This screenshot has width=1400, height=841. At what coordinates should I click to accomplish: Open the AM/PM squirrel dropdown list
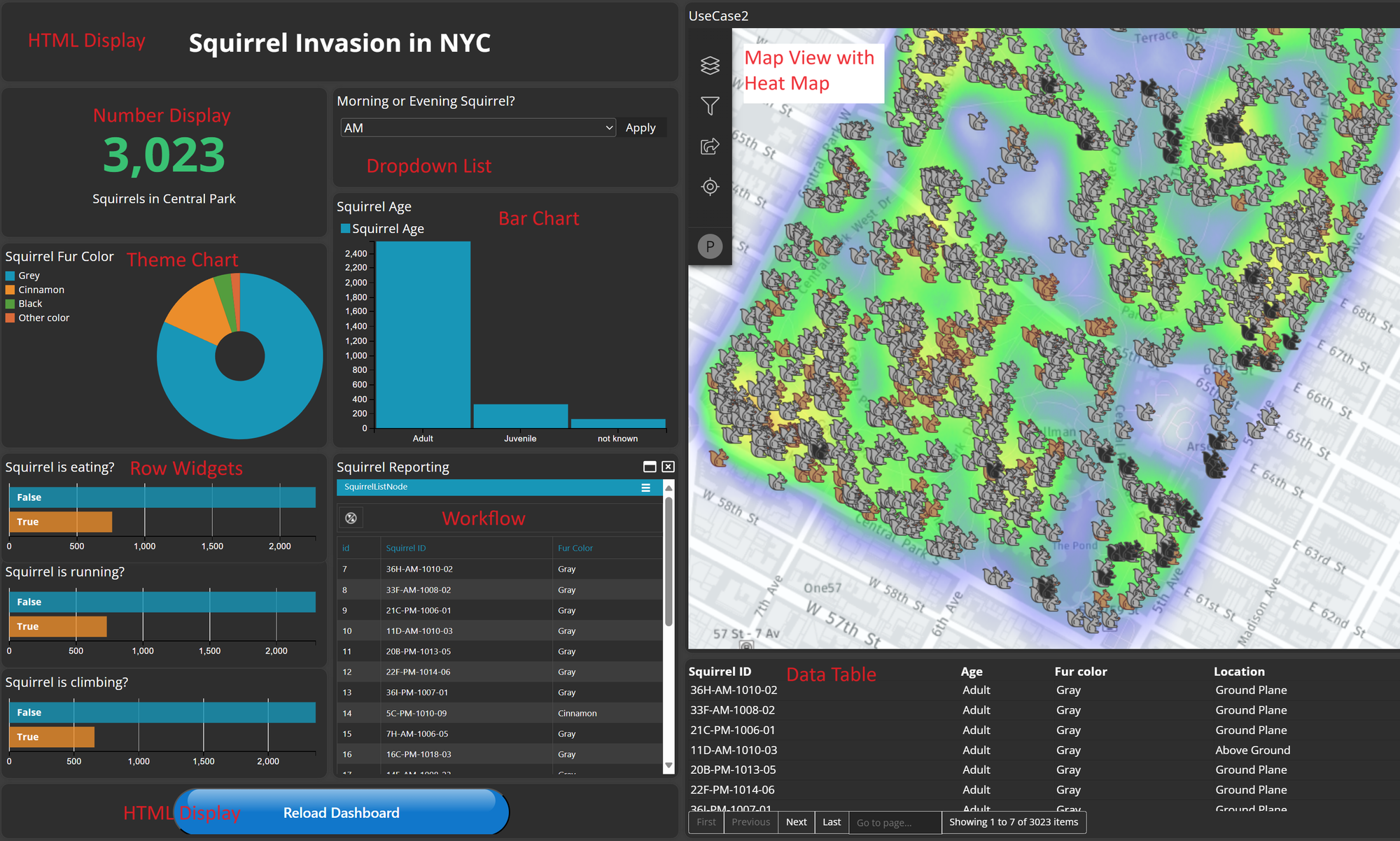coord(478,128)
